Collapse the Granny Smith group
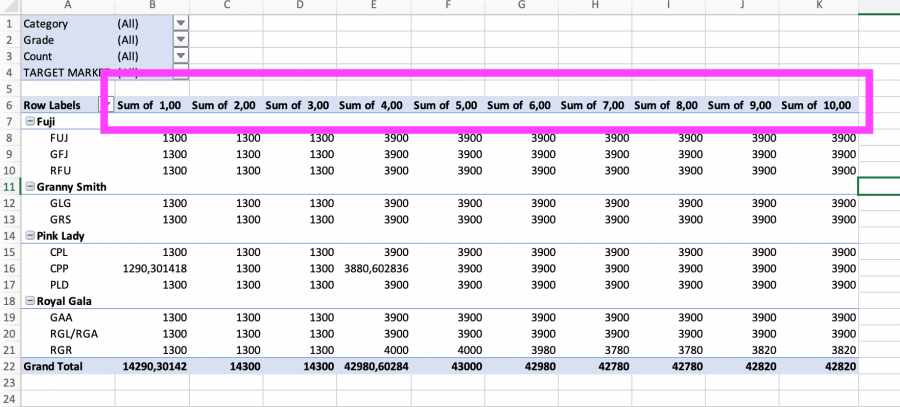 (x=30, y=187)
